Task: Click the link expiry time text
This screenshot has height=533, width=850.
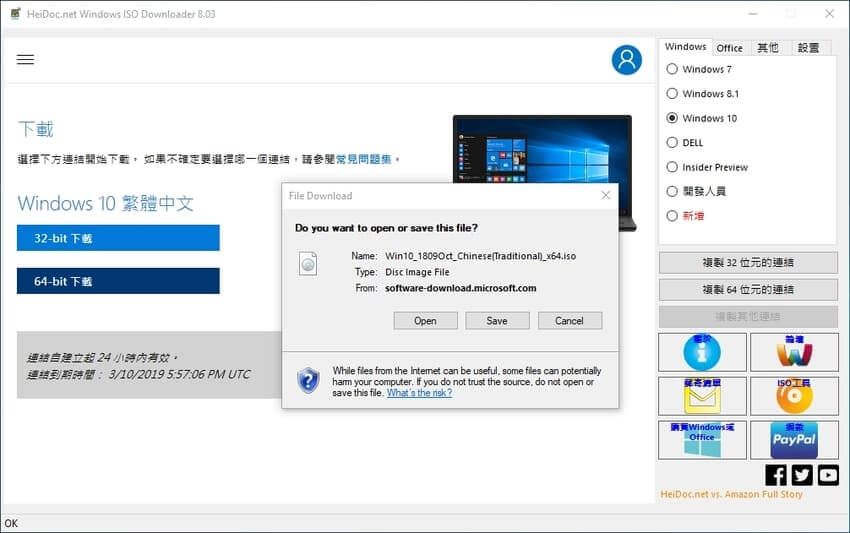Action: (x=139, y=374)
